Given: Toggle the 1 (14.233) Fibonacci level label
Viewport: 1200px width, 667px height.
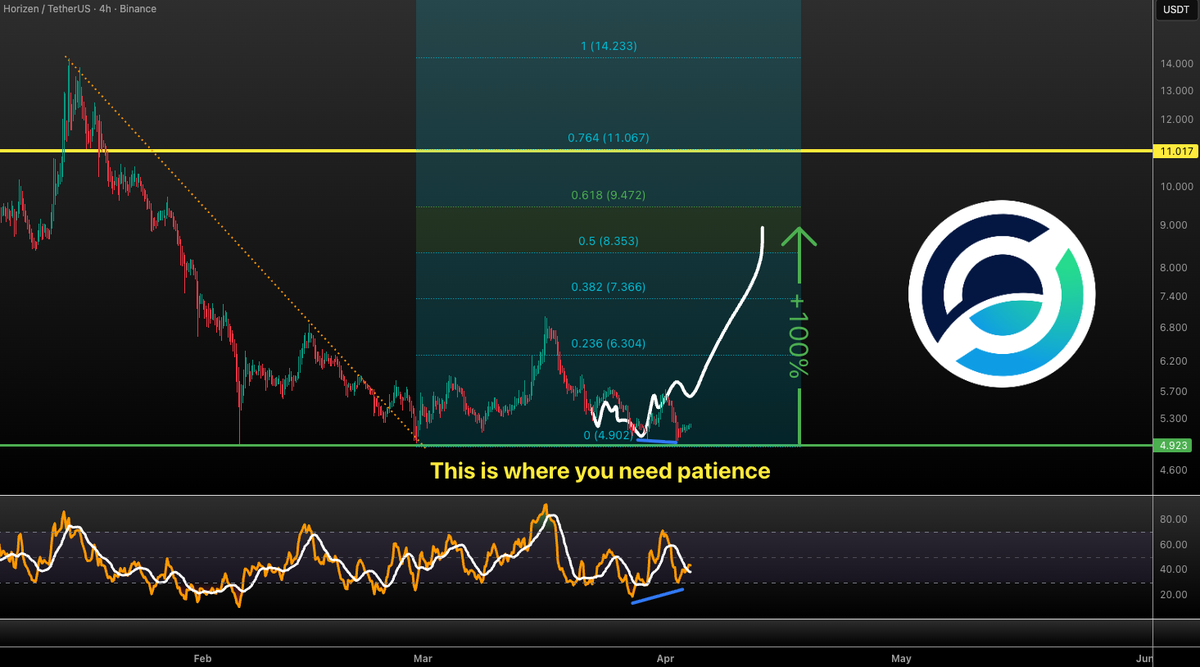Looking at the screenshot, I should click(608, 46).
